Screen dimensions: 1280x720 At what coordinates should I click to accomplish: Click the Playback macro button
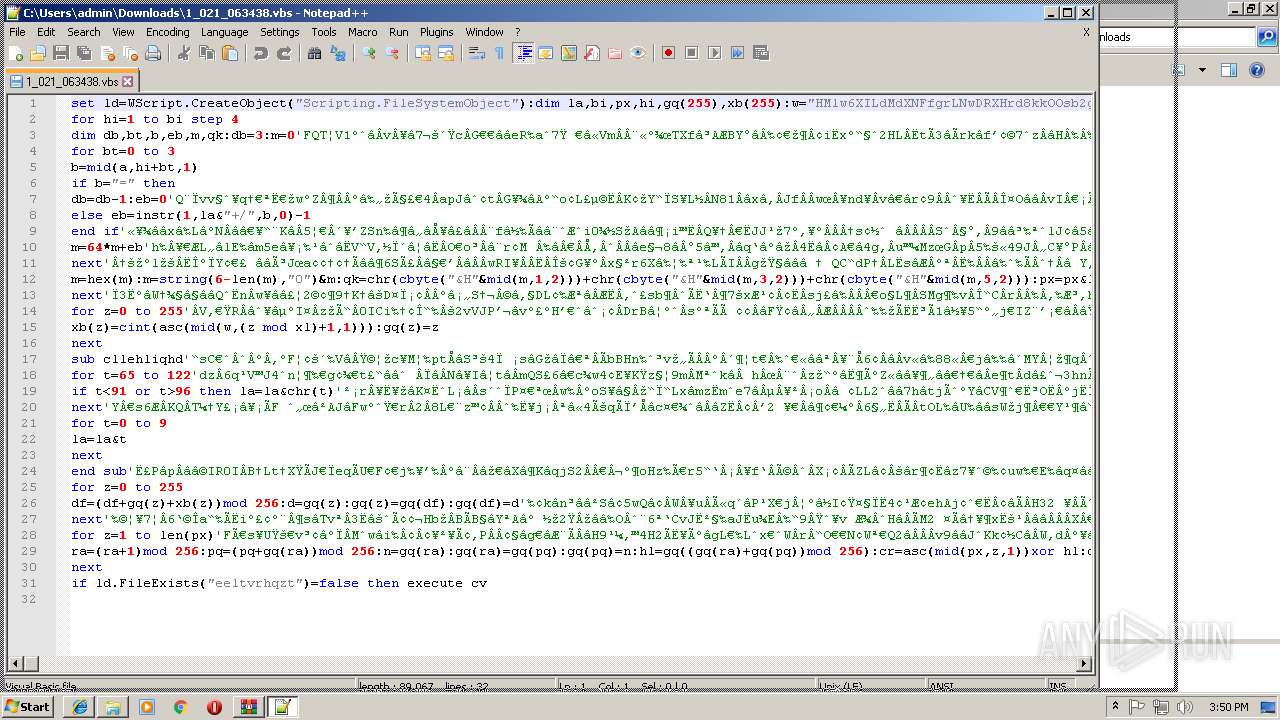(x=714, y=53)
